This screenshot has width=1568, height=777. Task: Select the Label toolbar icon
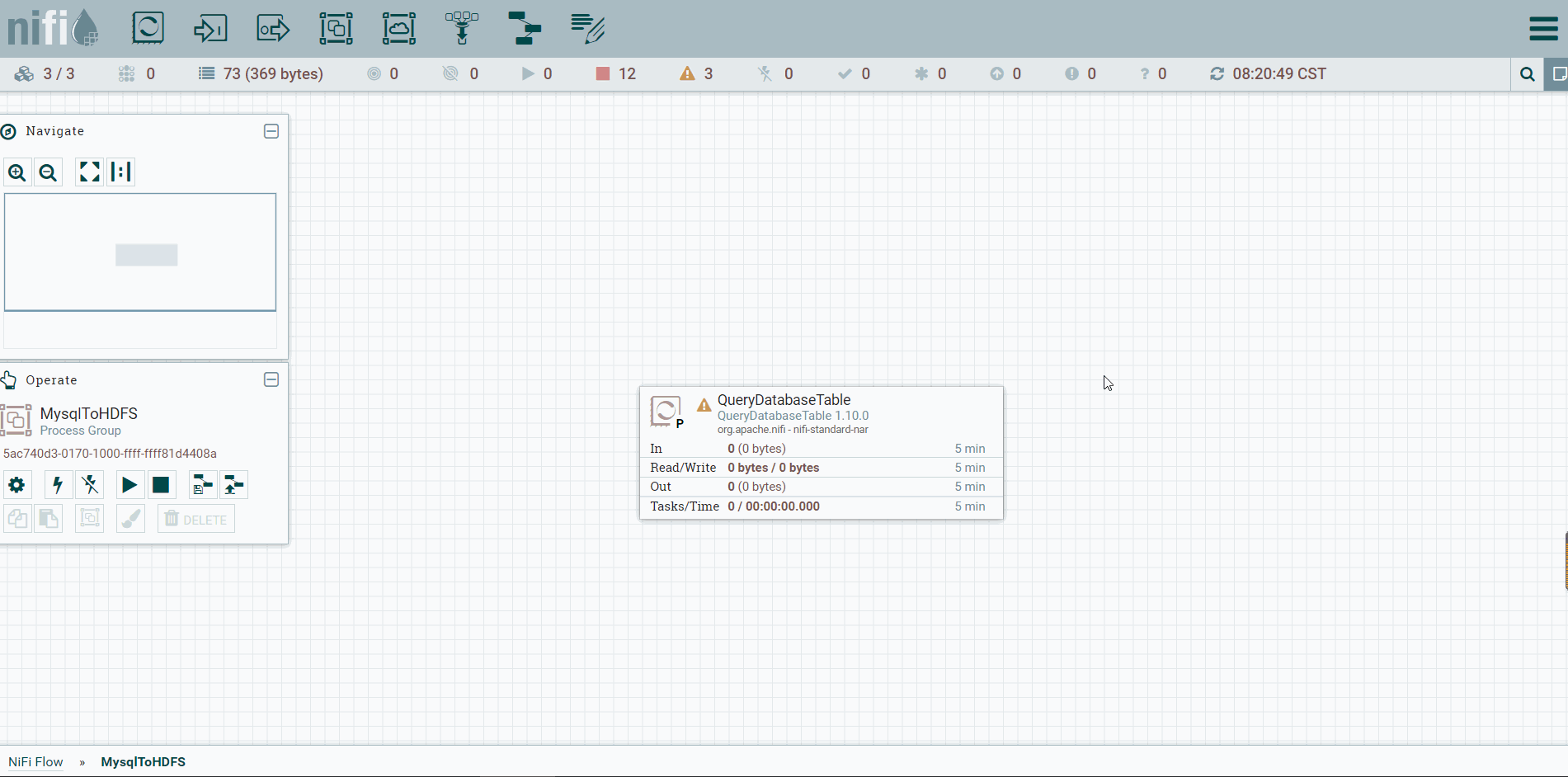click(588, 28)
